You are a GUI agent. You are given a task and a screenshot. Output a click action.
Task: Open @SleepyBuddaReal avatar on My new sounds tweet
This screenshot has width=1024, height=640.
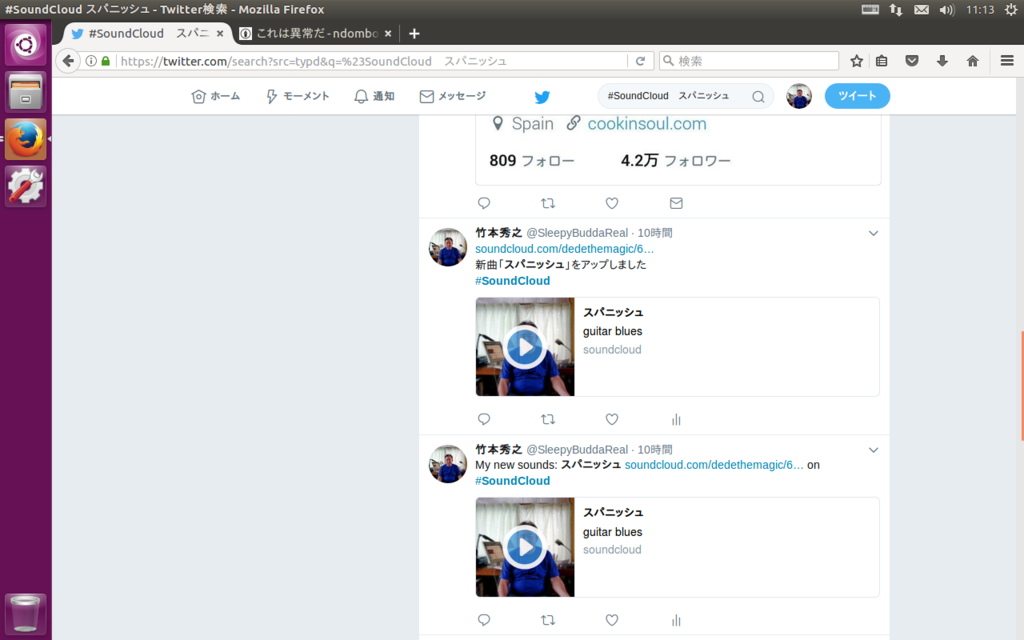click(x=448, y=464)
